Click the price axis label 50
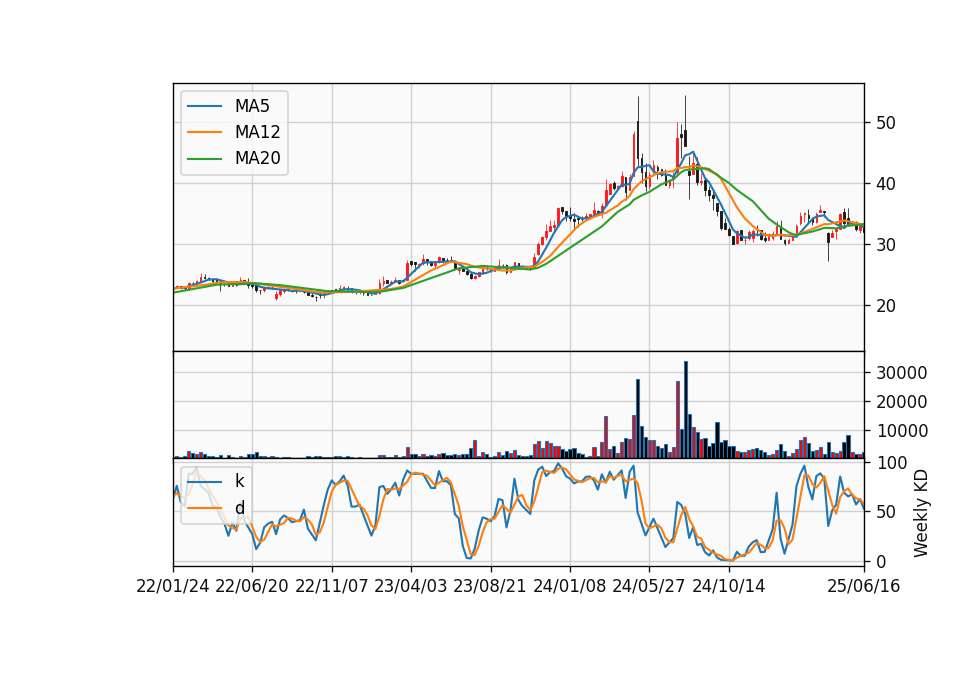Viewport: 960px width, 690px height. [886, 123]
